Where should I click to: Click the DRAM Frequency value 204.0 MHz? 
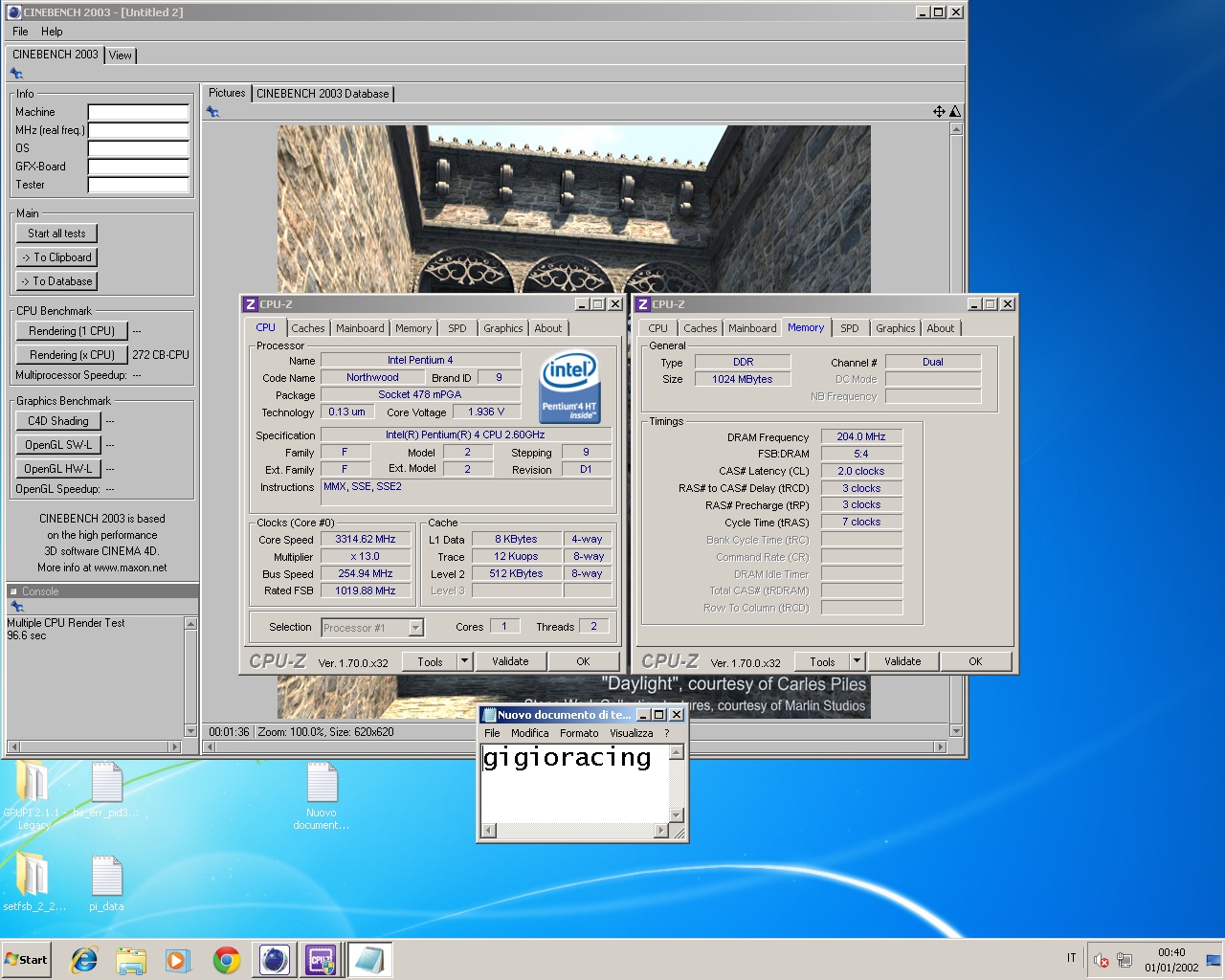(x=861, y=437)
